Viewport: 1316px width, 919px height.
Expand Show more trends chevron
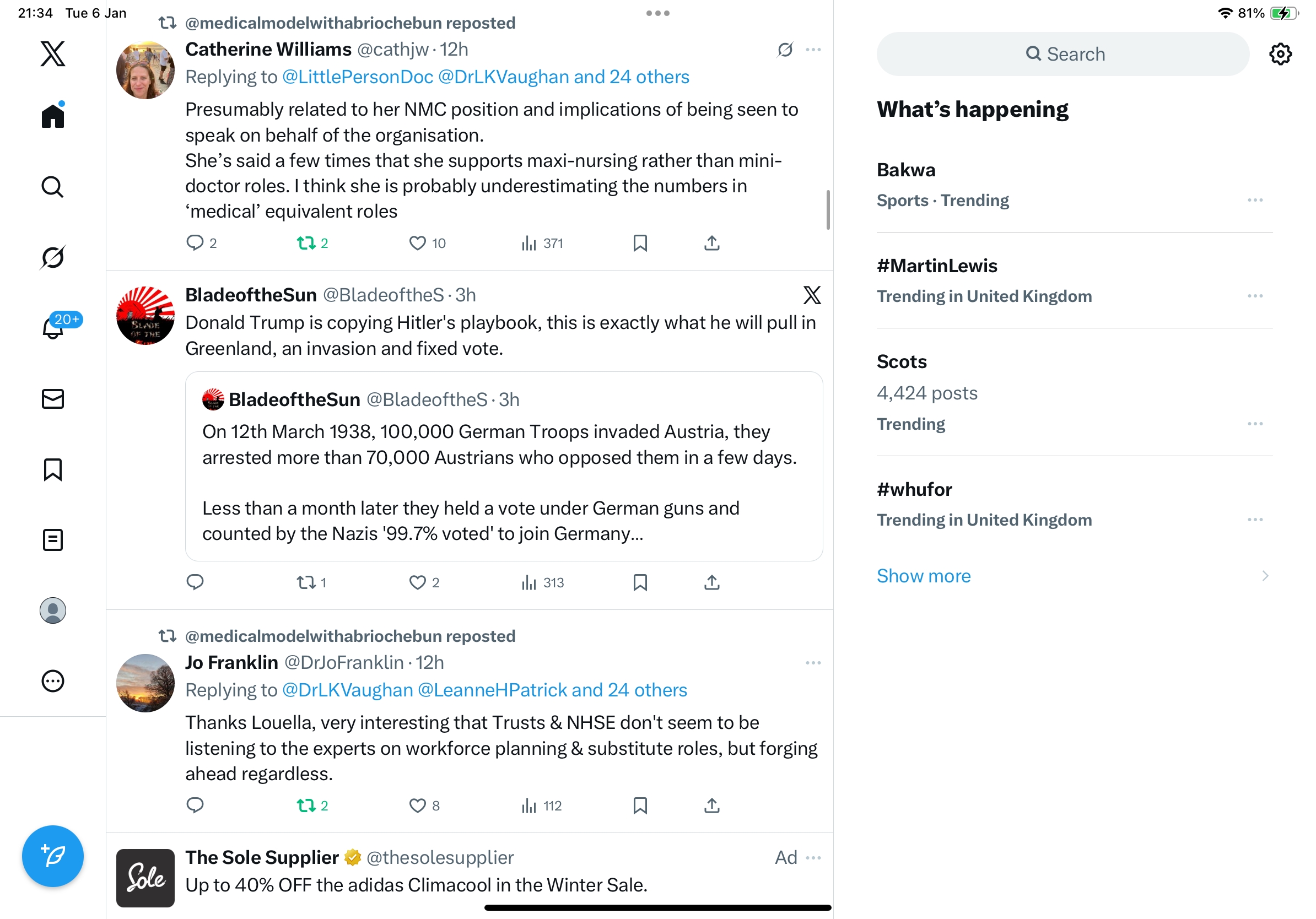pos(1265,576)
